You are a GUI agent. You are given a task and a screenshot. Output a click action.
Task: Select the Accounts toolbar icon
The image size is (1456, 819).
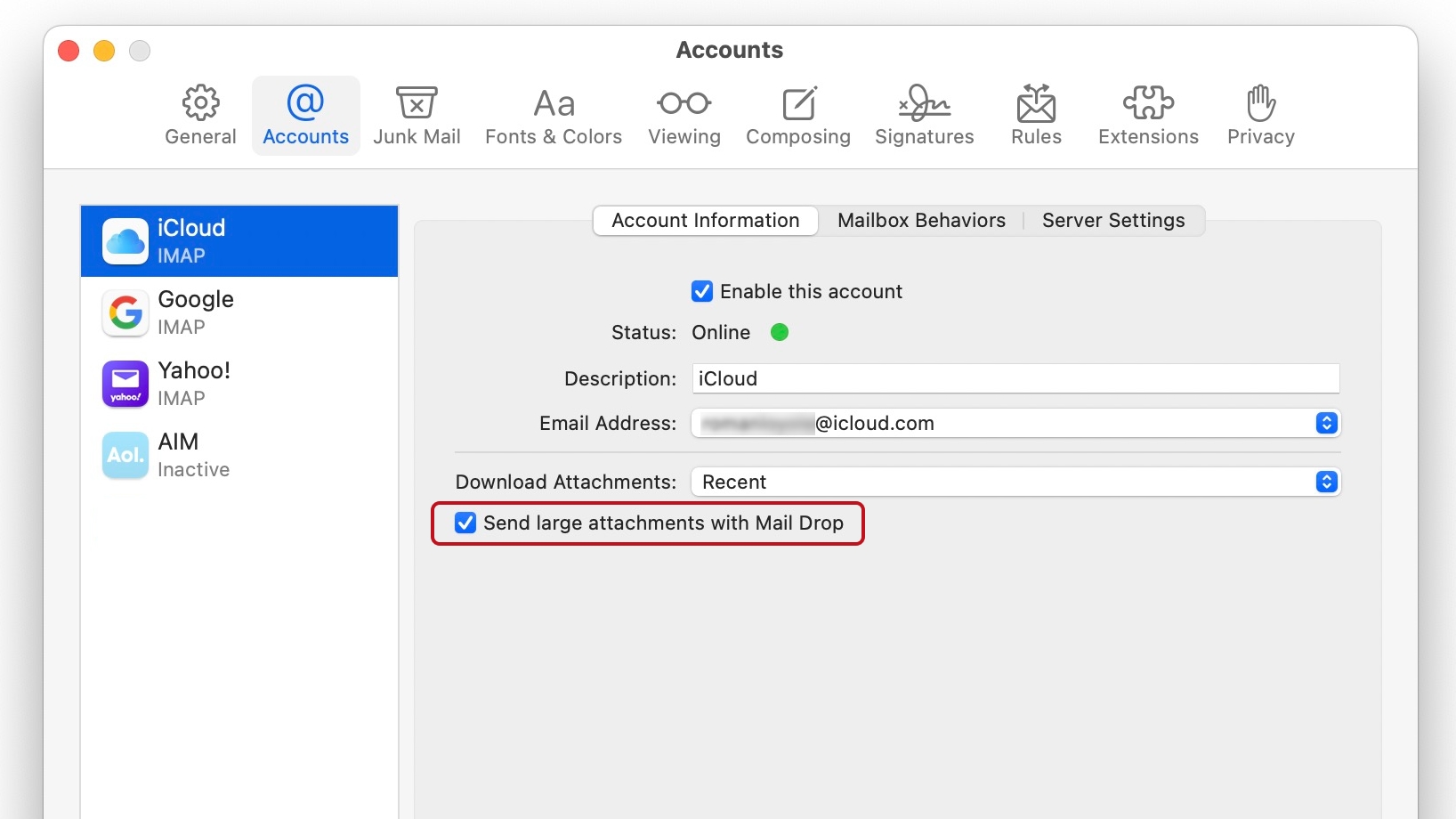tap(305, 115)
